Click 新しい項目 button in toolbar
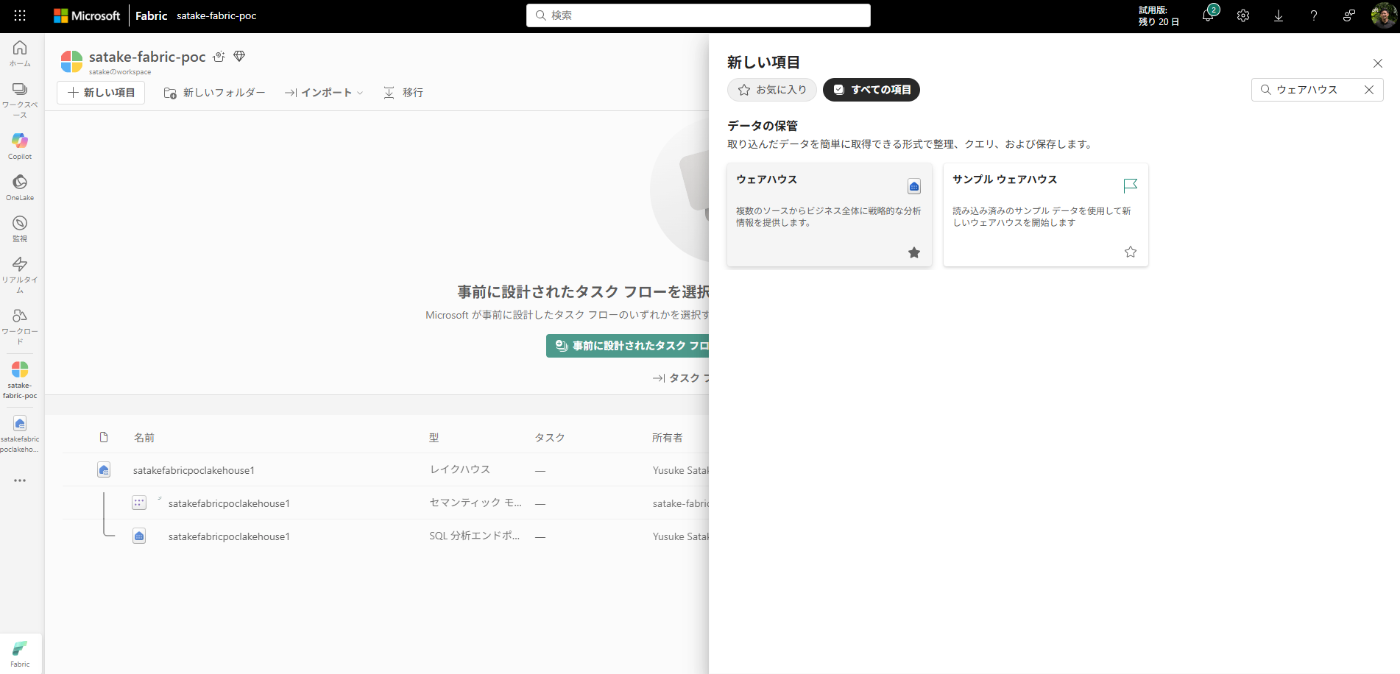1400x674 pixels. click(101, 92)
